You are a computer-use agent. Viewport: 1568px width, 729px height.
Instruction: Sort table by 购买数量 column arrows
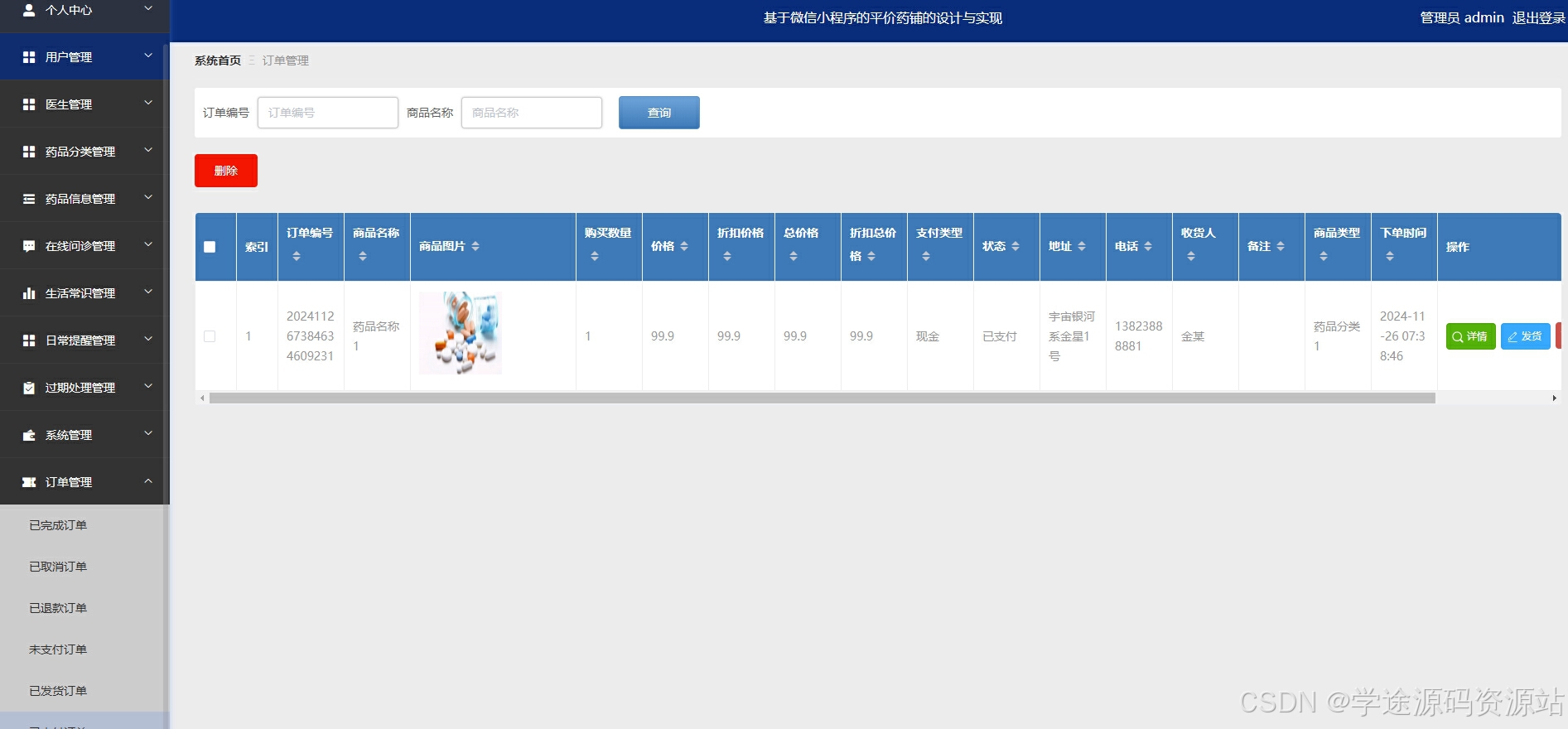point(595,257)
